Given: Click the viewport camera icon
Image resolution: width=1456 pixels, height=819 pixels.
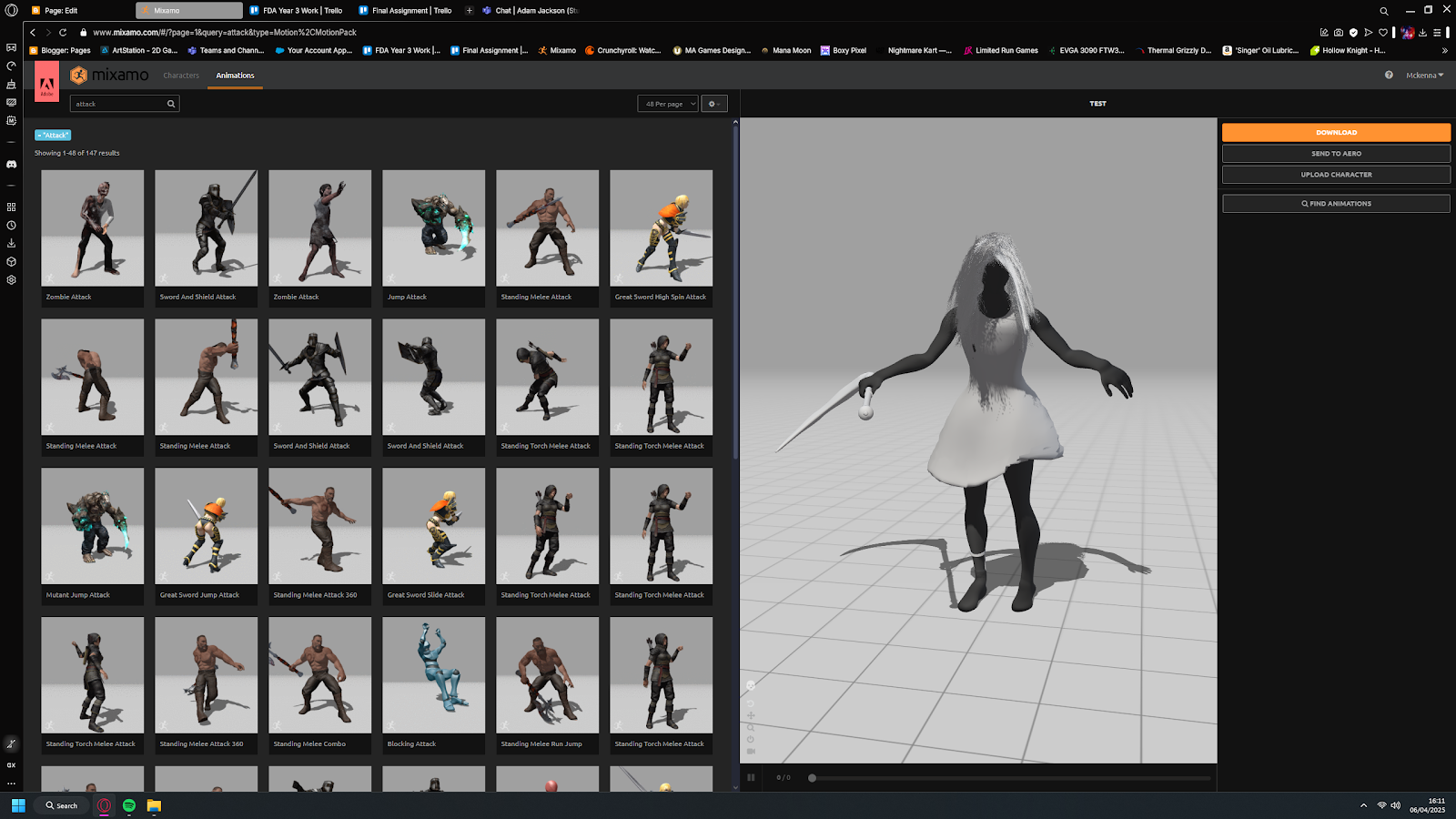Looking at the screenshot, I should point(751,751).
